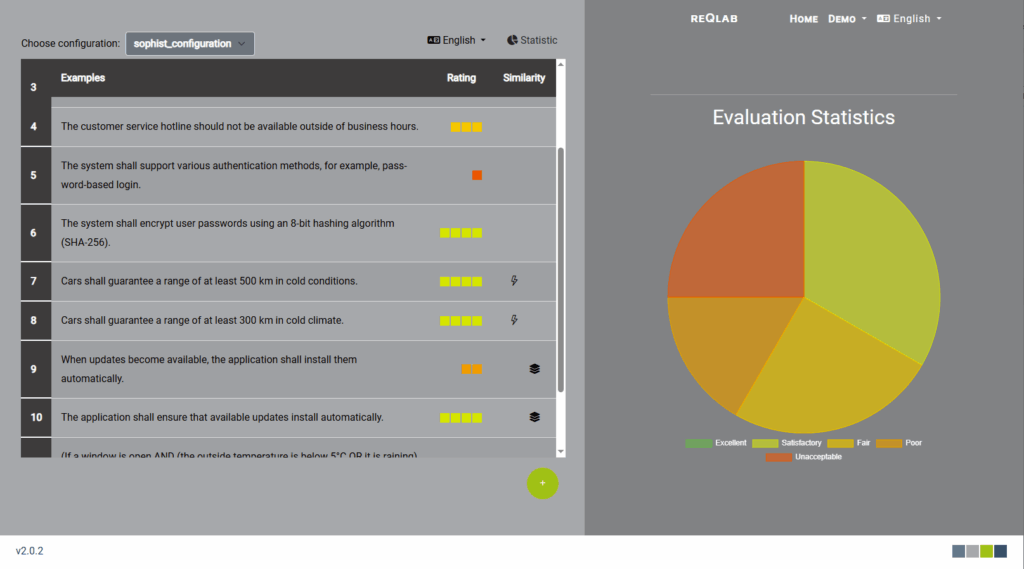The height and width of the screenshot is (569, 1024).
Task: Click the rating squares for row 4
Action: [x=466, y=127]
